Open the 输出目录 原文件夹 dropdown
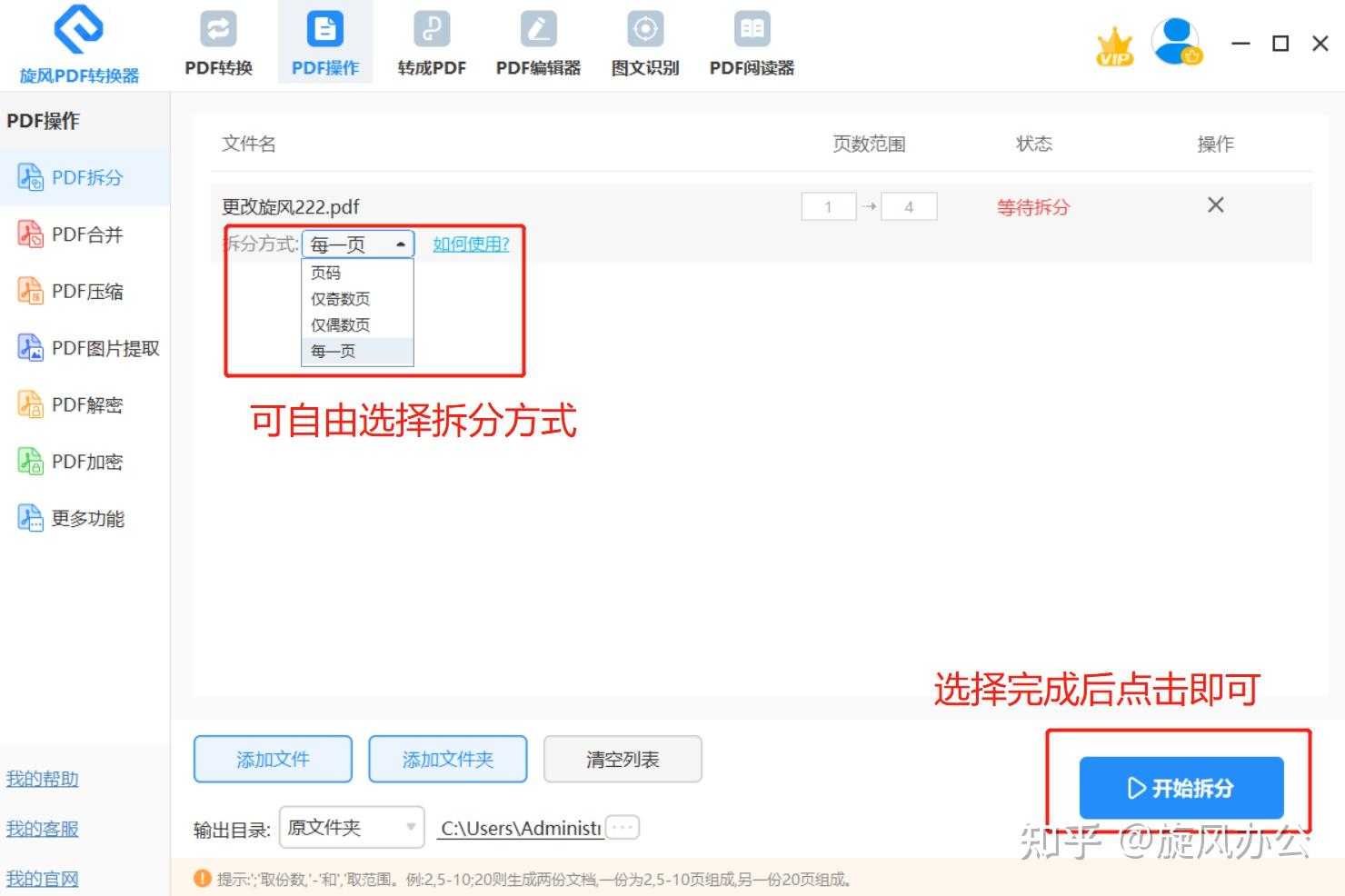The image size is (1345, 896). (352, 828)
